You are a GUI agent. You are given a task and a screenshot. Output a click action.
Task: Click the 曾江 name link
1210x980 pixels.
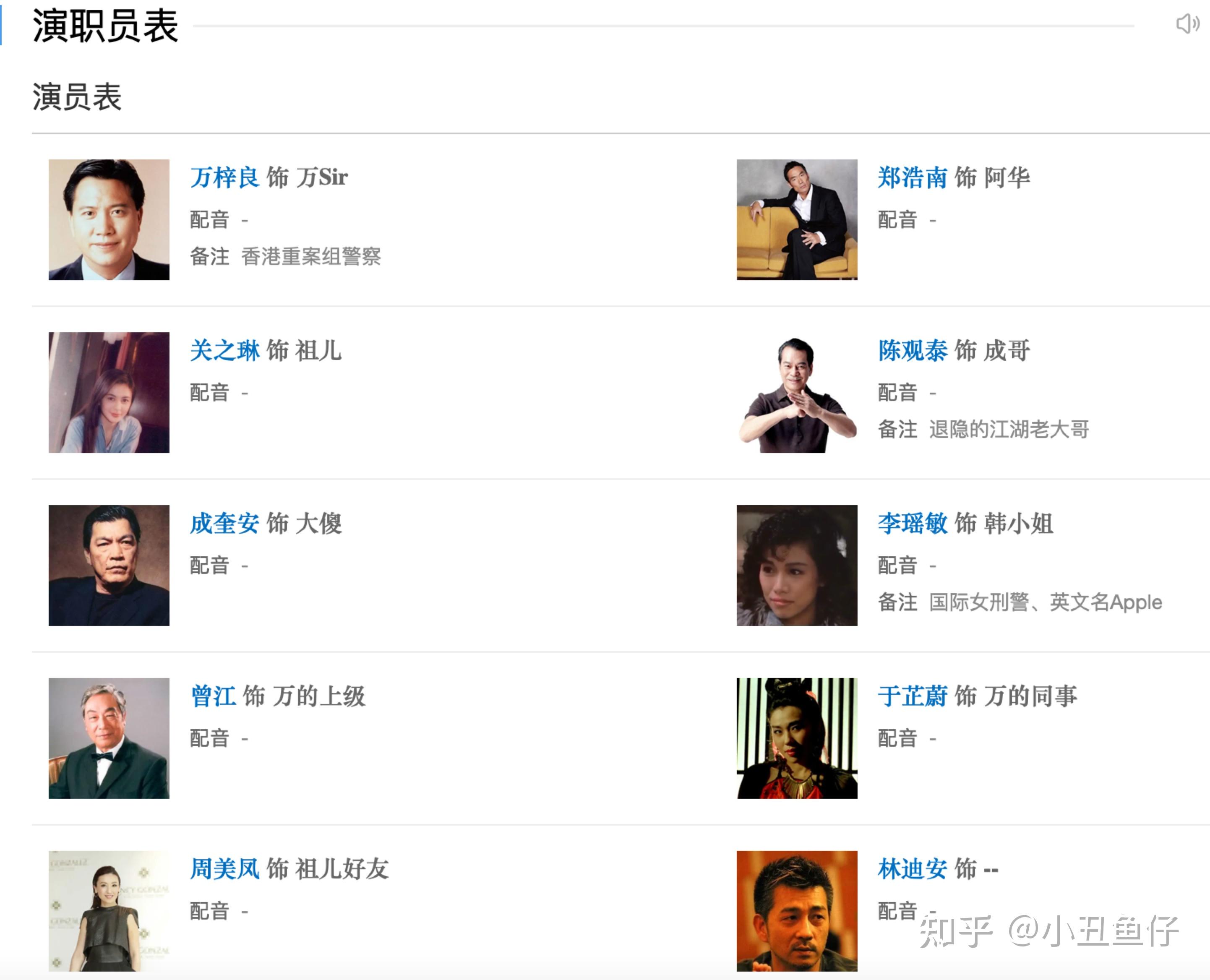point(213,696)
